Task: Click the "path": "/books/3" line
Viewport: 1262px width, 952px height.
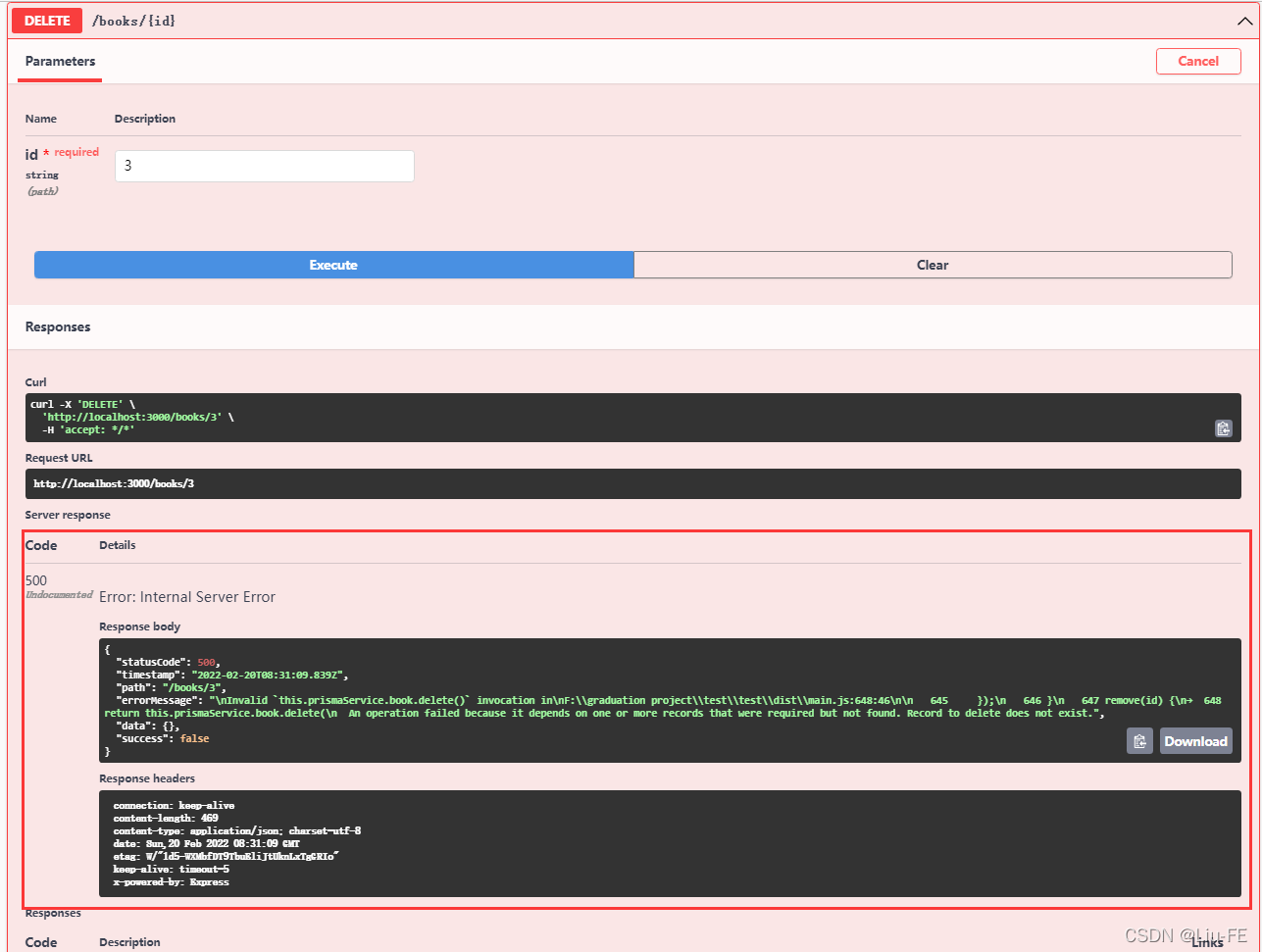Action: [x=171, y=687]
